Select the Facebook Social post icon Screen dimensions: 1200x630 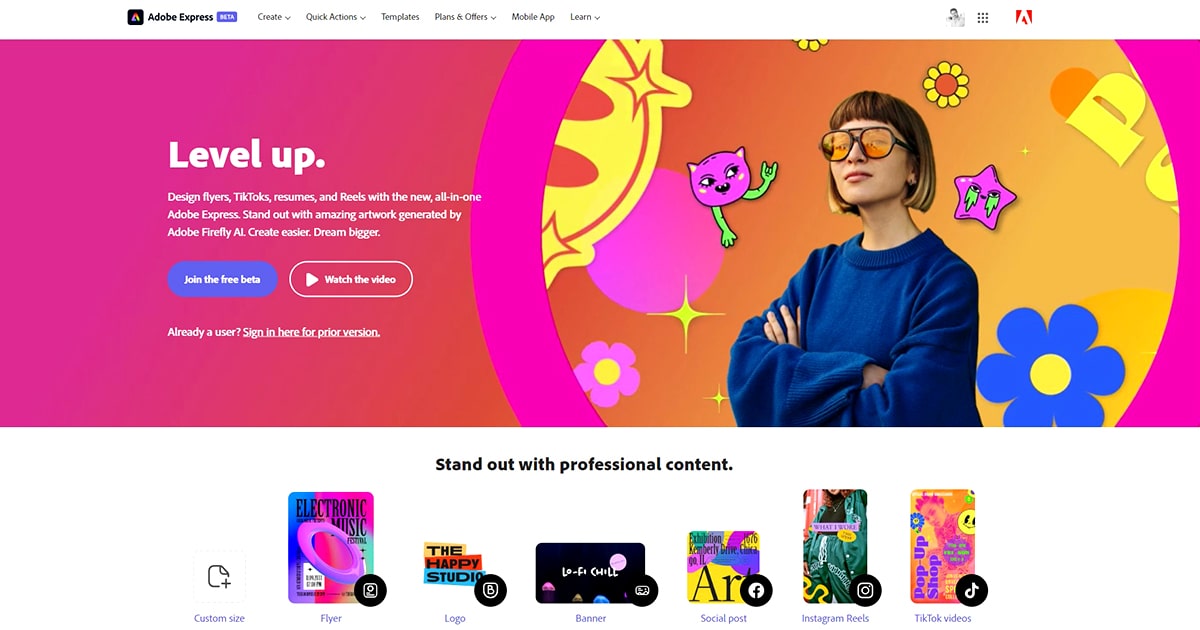(x=756, y=590)
